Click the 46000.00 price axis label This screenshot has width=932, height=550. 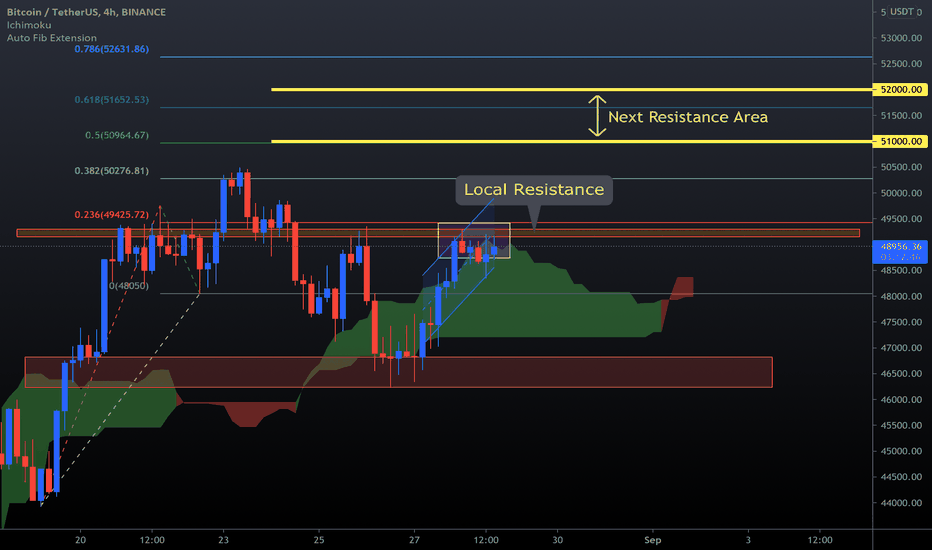tap(901, 400)
